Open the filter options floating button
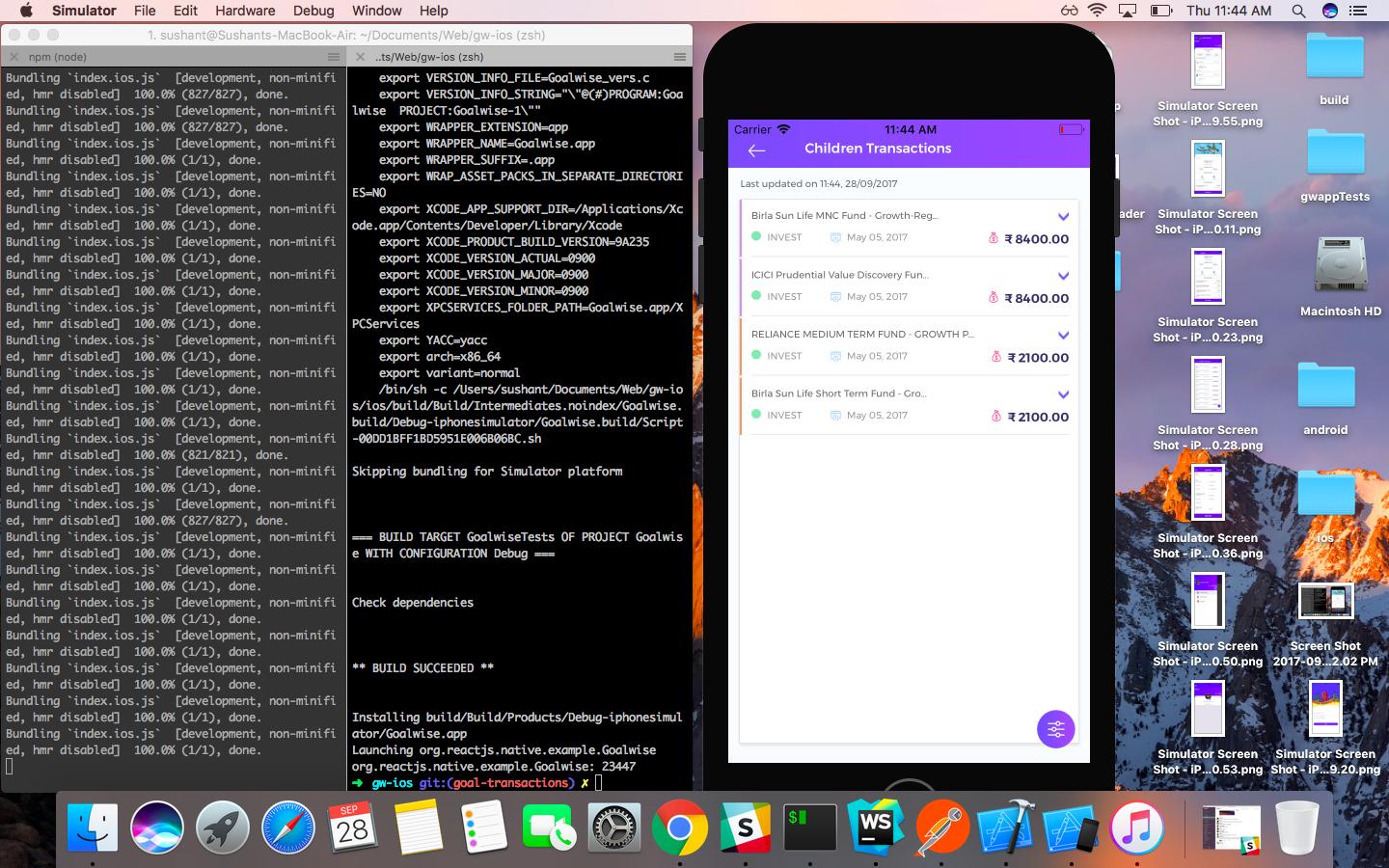1389x868 pixels. (1055, 729)
